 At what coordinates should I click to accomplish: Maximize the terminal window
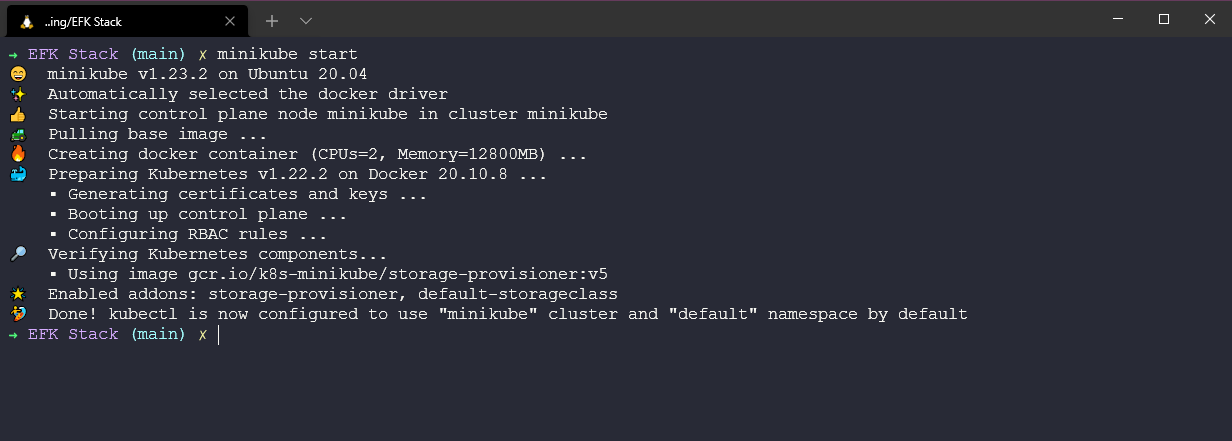[1163, 19]
